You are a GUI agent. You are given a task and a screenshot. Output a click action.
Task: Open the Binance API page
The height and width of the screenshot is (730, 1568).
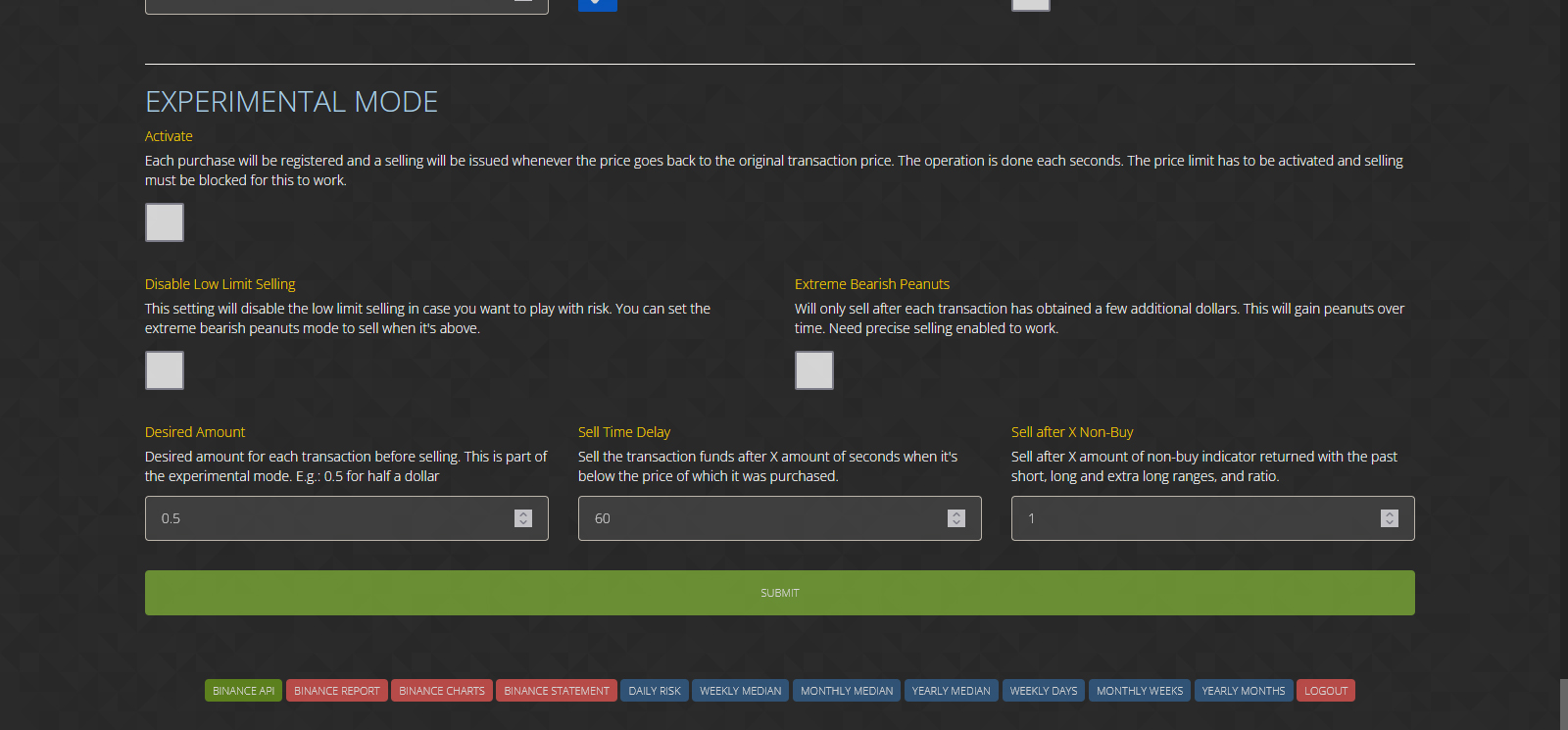(x=243, y=691)
